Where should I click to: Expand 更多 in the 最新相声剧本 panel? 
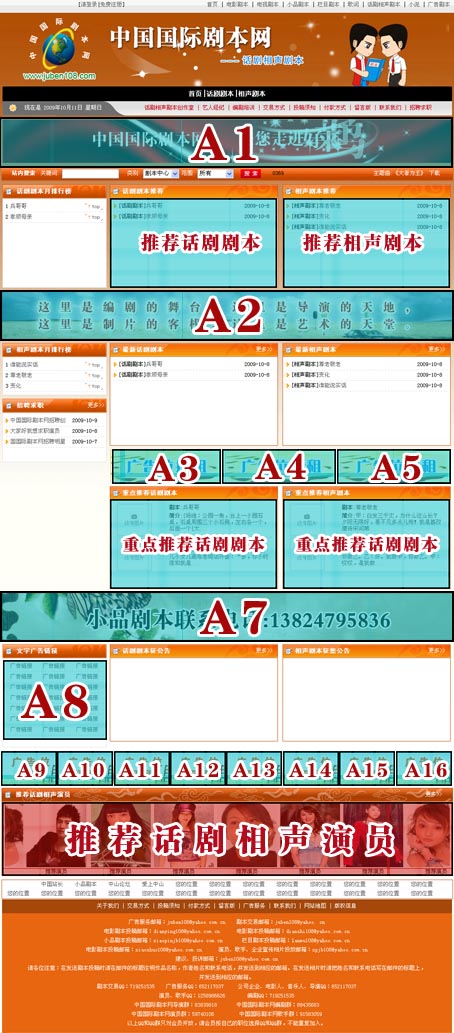(437, 349)
